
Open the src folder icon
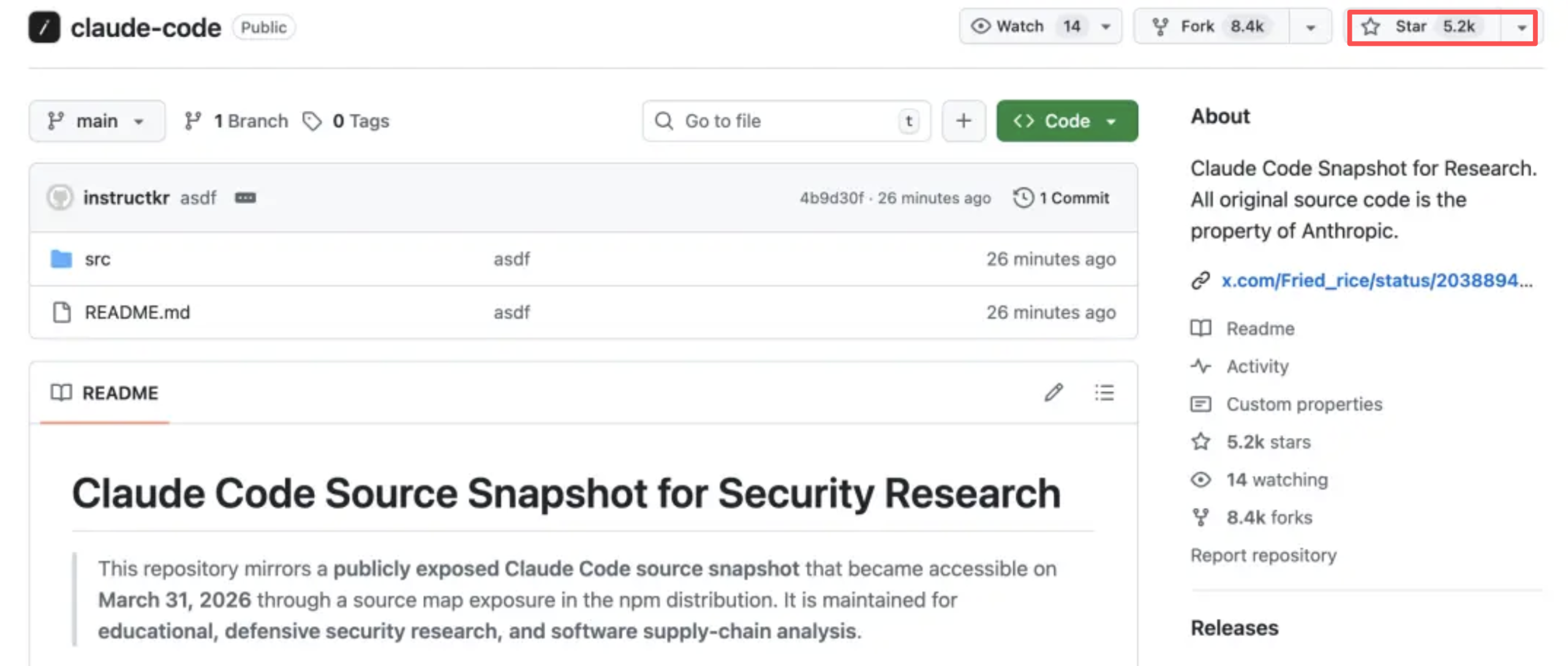[x=61, y=259]
